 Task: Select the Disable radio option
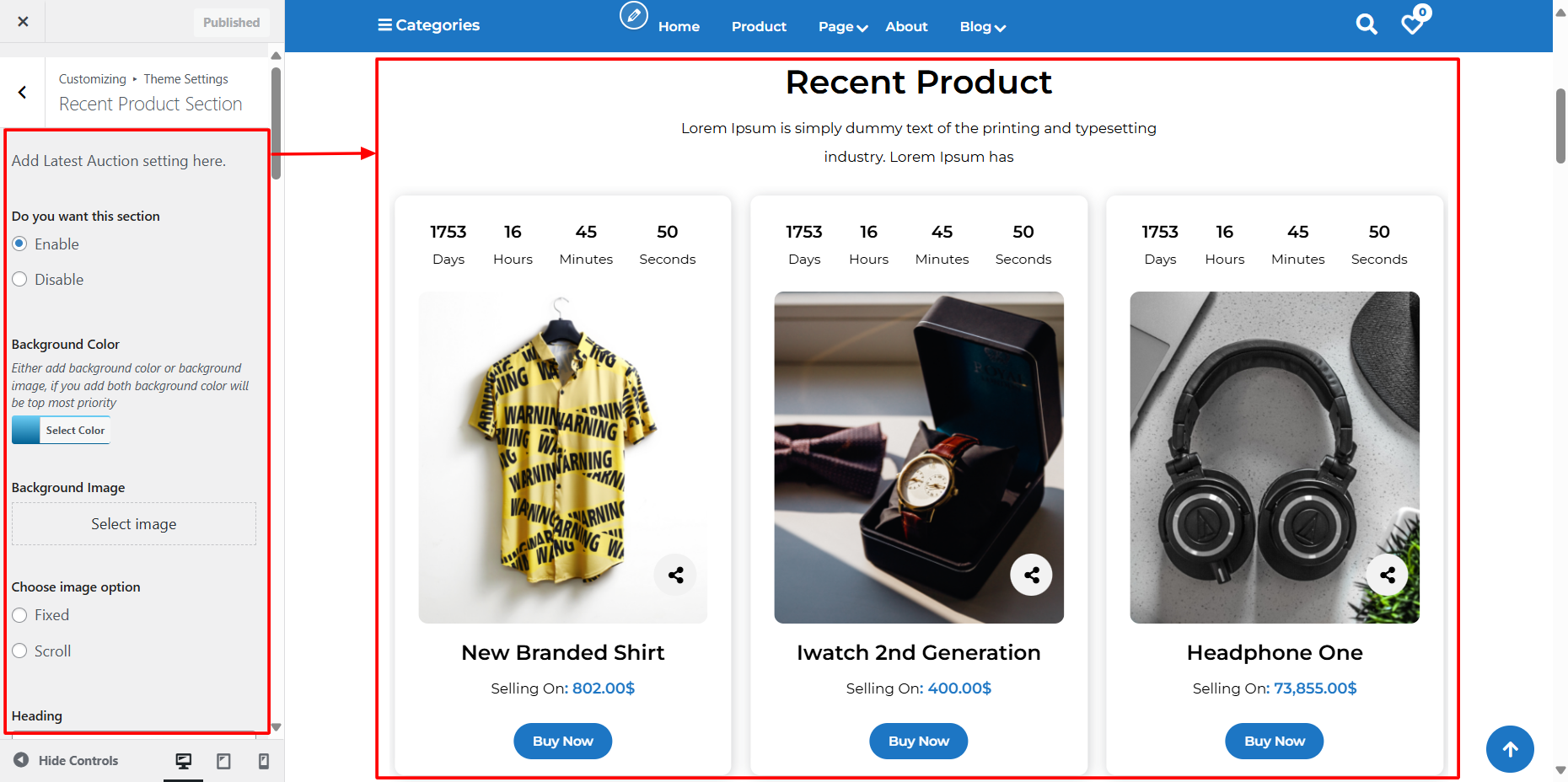(x=20, y=280)
